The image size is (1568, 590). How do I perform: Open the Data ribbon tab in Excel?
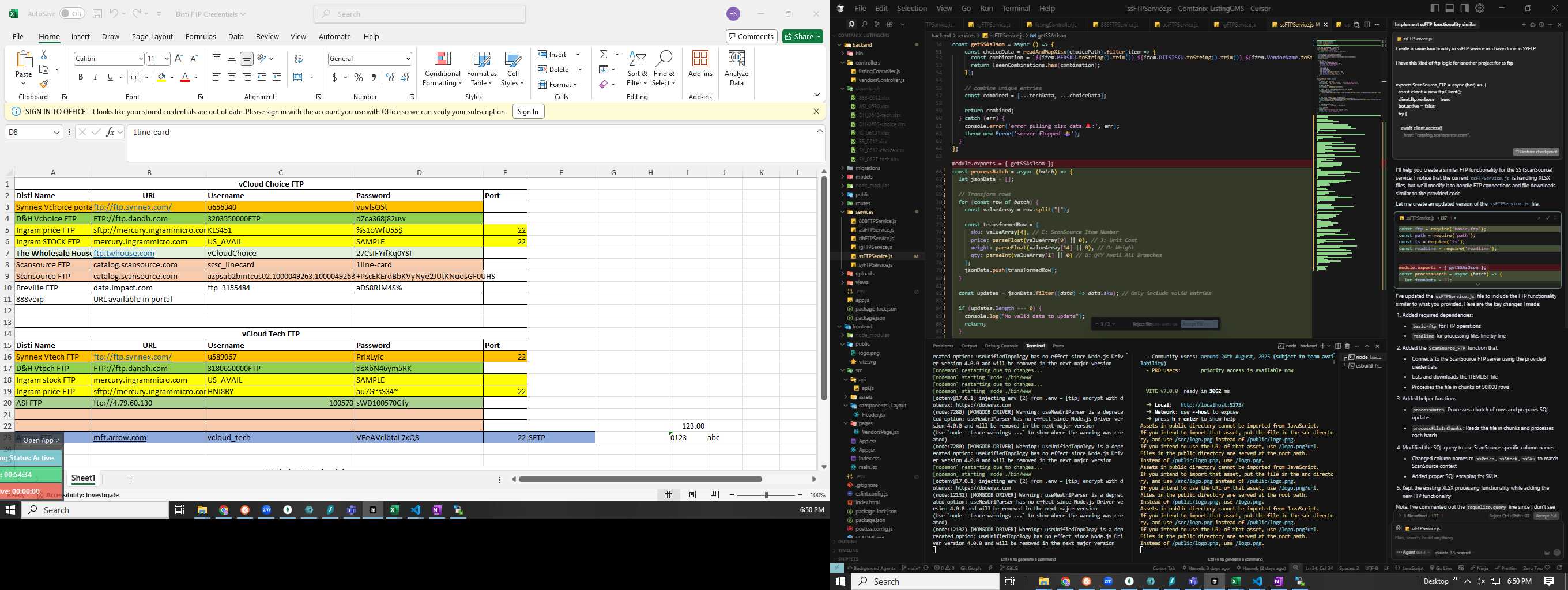(x=236, y=36)
